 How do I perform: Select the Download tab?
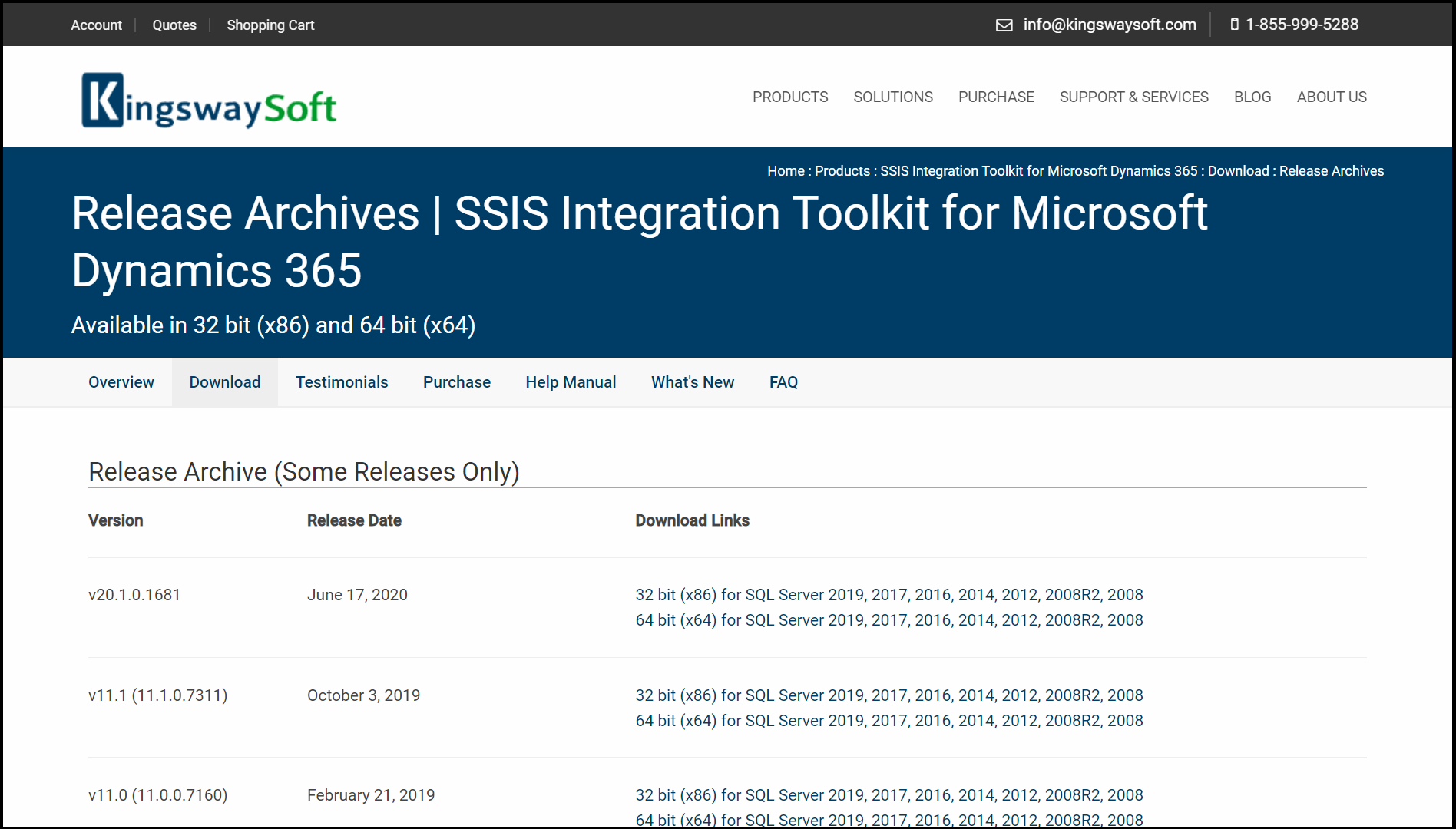(225, 382)
